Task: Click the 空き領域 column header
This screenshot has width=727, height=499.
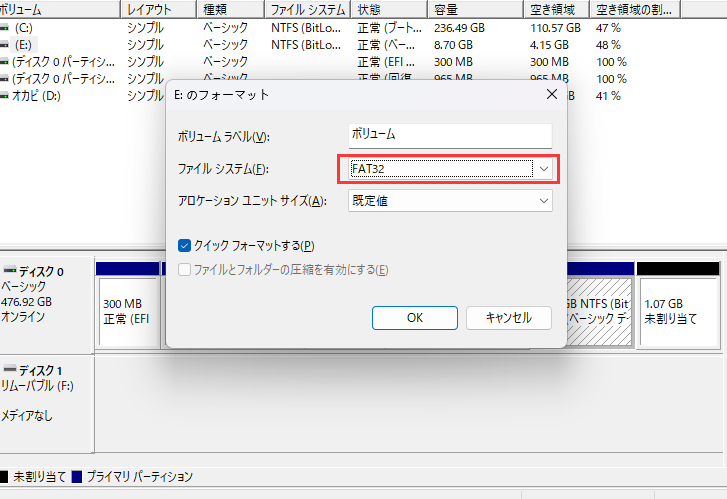Action: point(556,9)
